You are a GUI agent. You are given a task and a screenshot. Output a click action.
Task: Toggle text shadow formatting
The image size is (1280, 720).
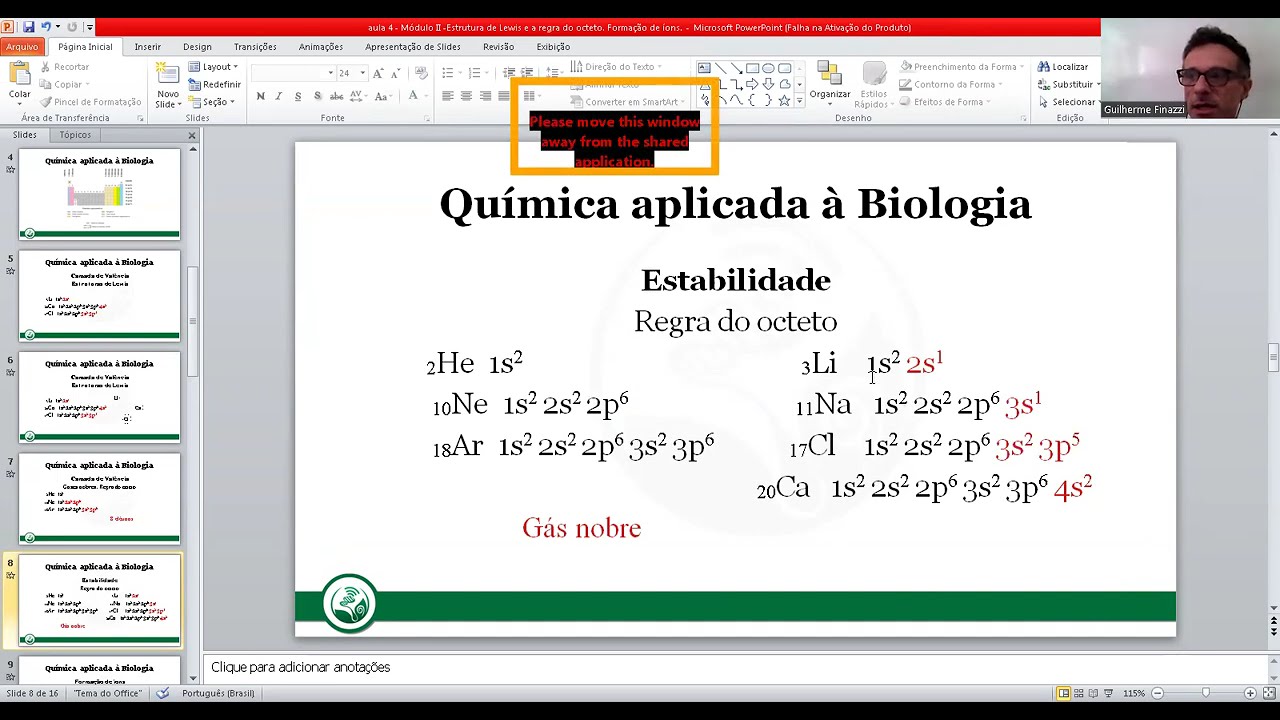[x=317, y=96]
